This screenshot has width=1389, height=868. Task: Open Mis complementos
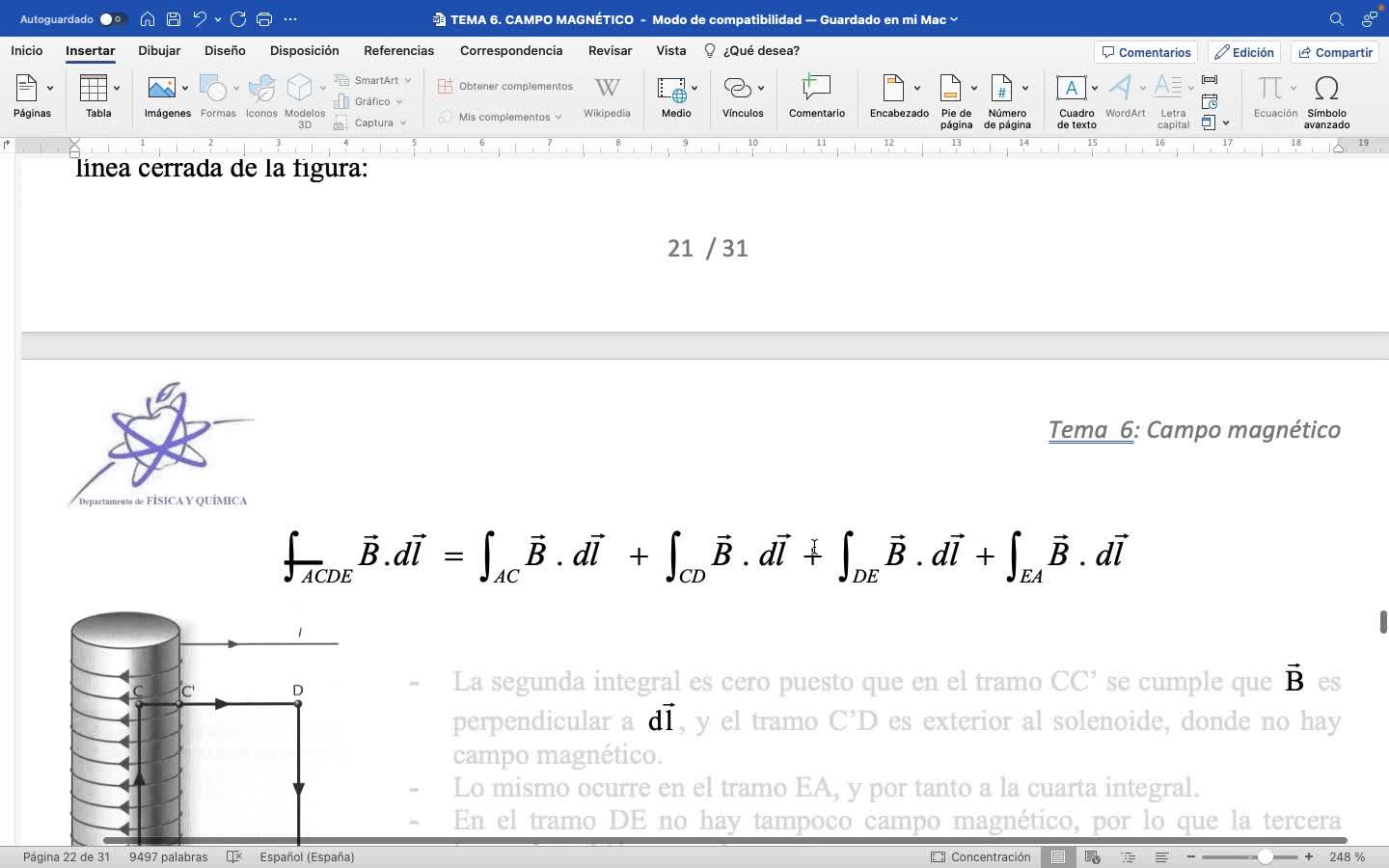[x=500, y=117]
